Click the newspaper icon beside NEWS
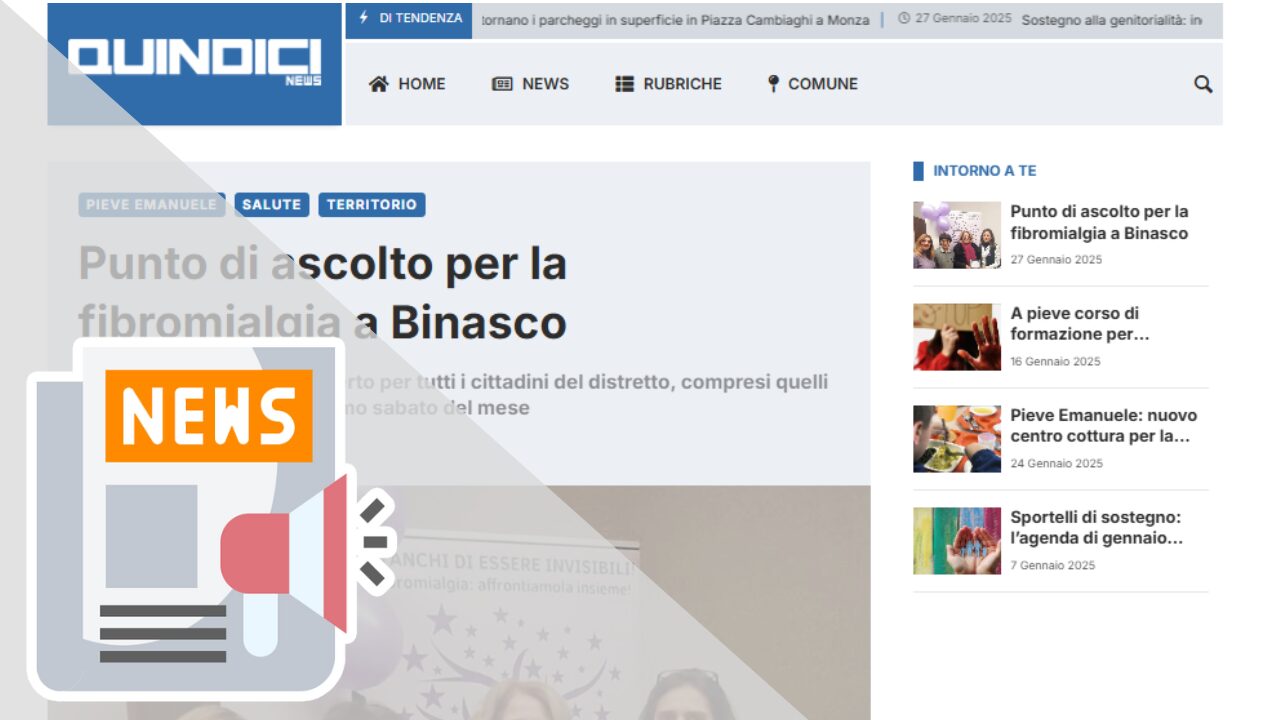The width and height of the screenshot is (1280, 720). point(502,84)
